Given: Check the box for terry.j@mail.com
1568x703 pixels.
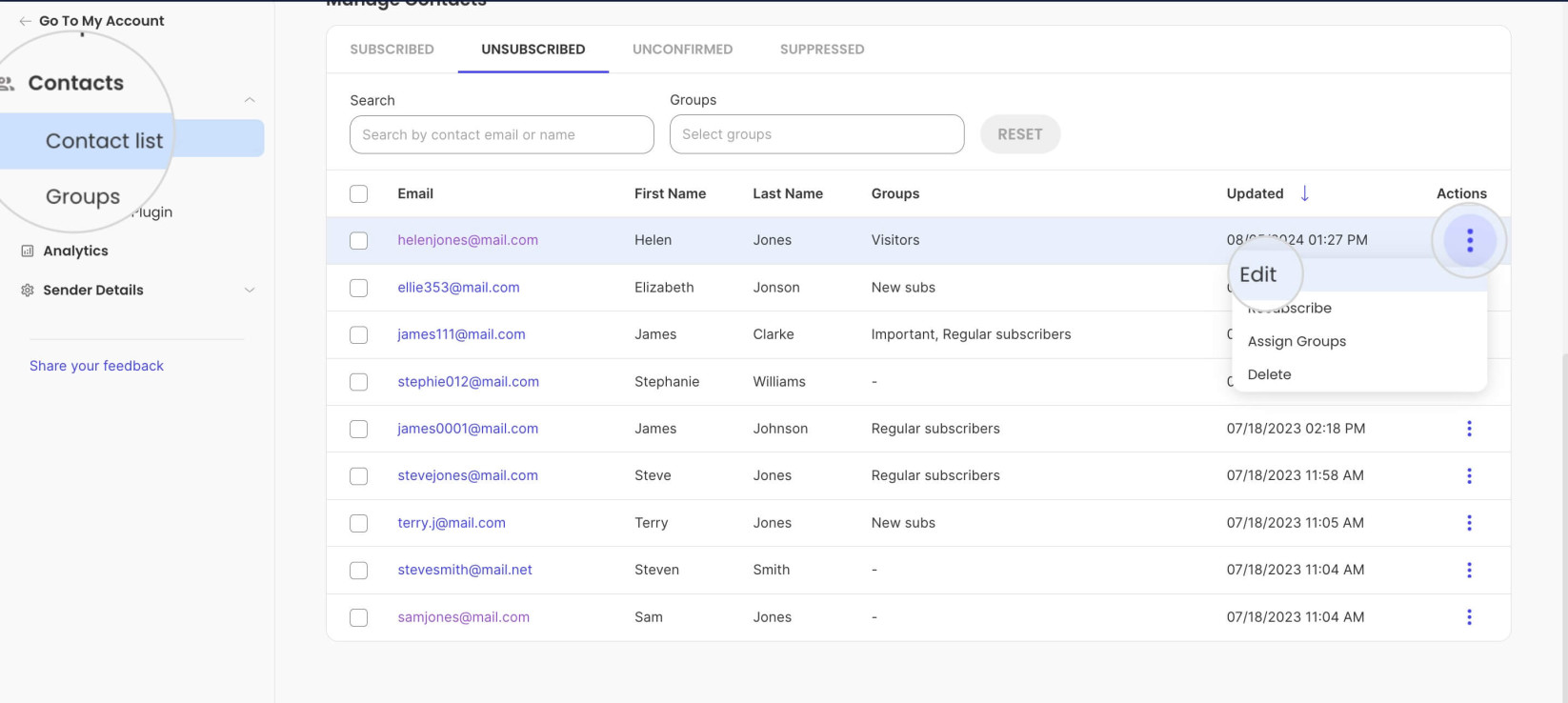Looking at the screenshot, I should pyautogui.click(x=358, y=523).
